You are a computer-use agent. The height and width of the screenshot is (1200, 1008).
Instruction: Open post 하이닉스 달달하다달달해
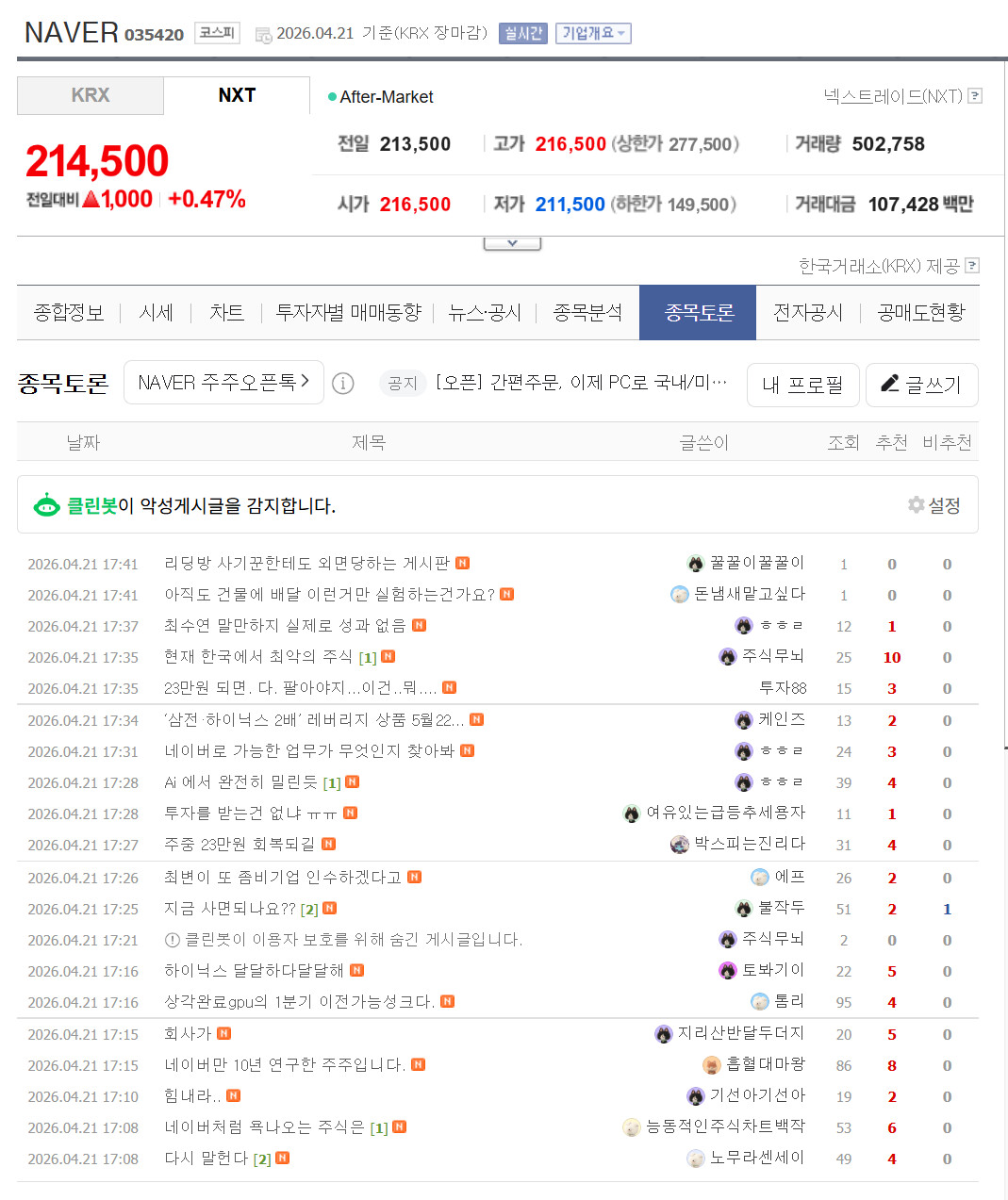(x=254, y=970)
